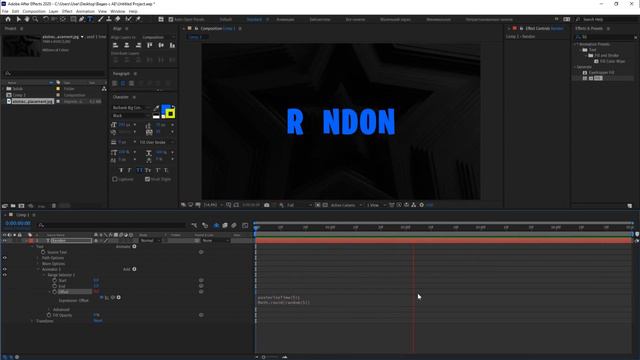Open the Fill Over Stroke dropdown
Viewport: 640px width, 360px height.
coord(156,142)
